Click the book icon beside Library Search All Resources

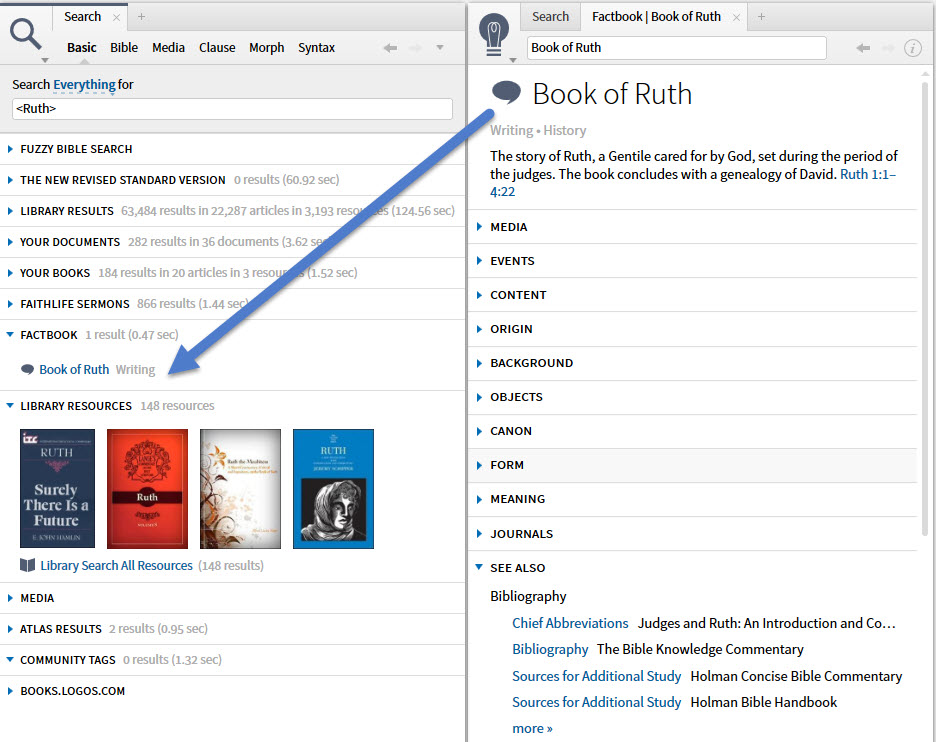point(27,565)
